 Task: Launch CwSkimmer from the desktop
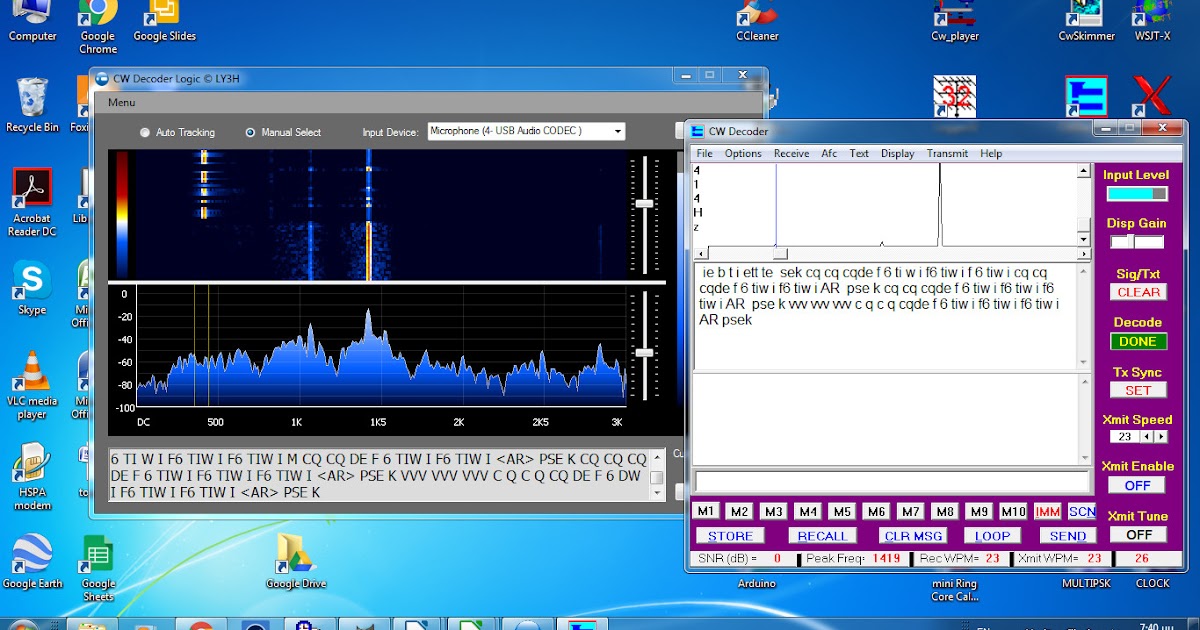click(x=1085, y=18)
